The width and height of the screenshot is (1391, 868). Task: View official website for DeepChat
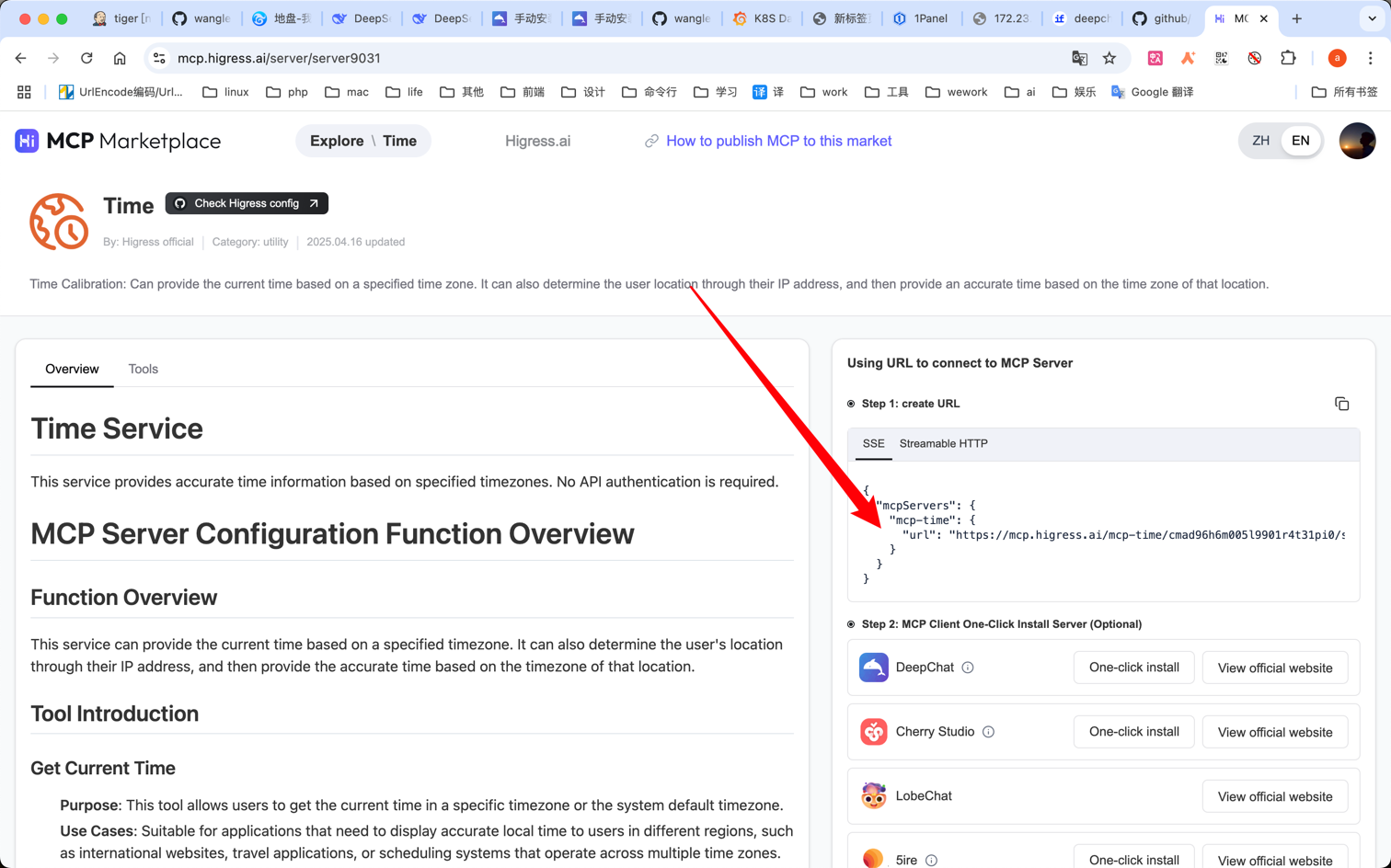click(1274, 668)
